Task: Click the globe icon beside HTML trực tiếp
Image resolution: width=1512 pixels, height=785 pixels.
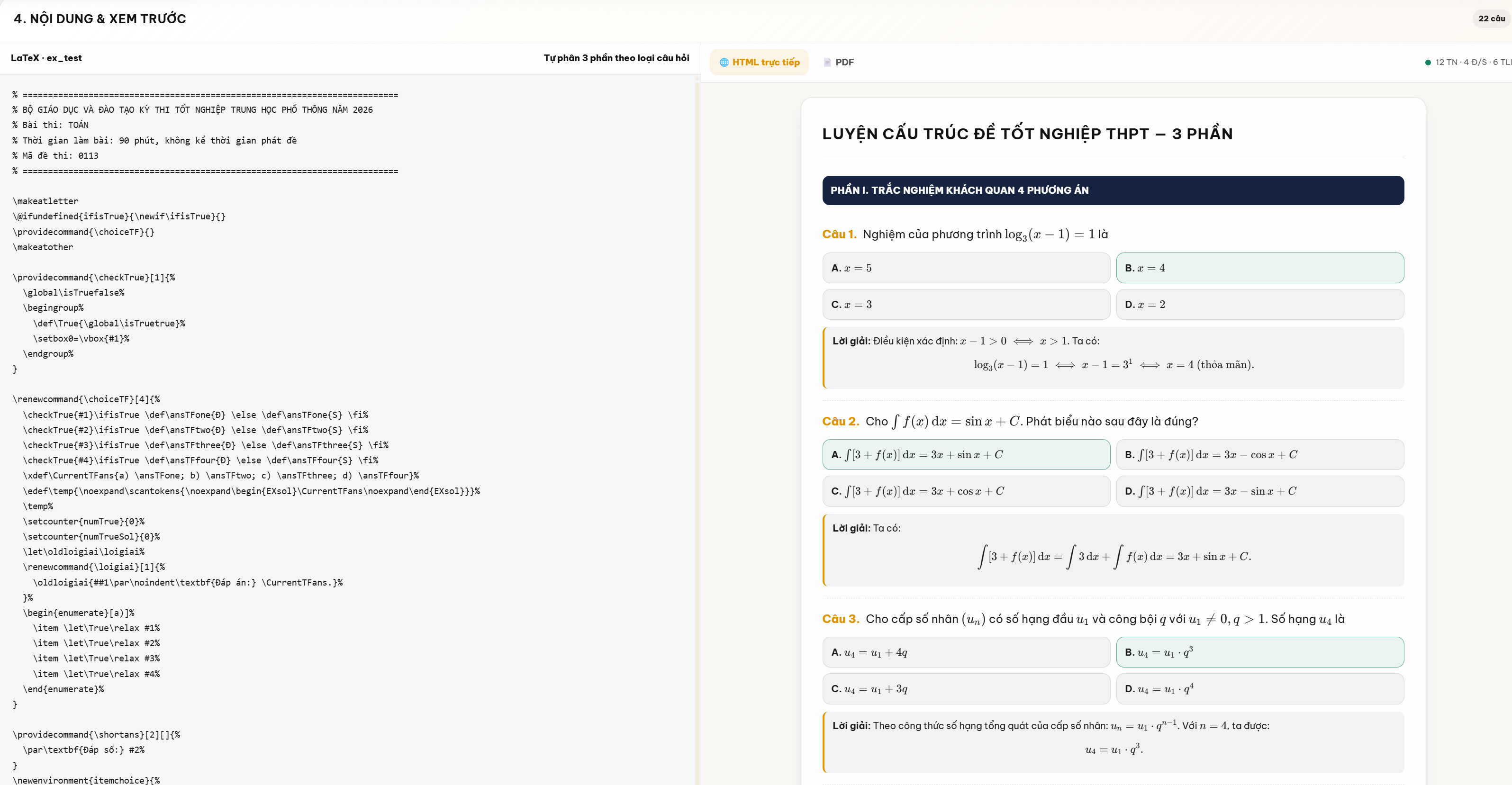Action: point(724,62)
